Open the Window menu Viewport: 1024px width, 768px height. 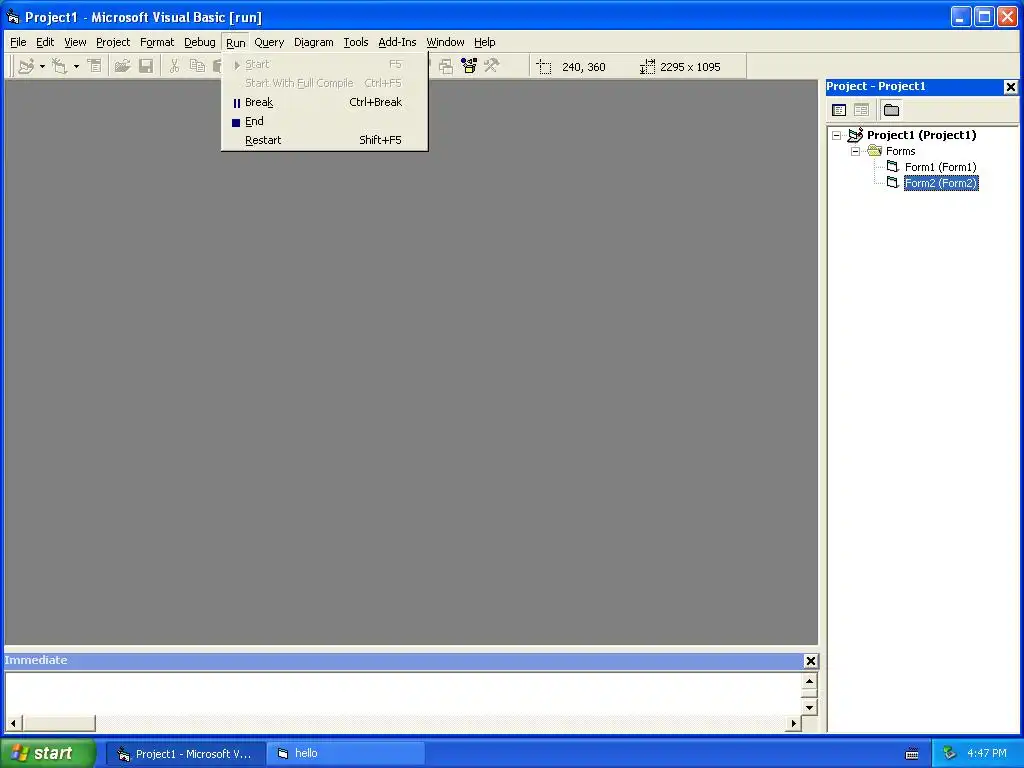(445, 42)
